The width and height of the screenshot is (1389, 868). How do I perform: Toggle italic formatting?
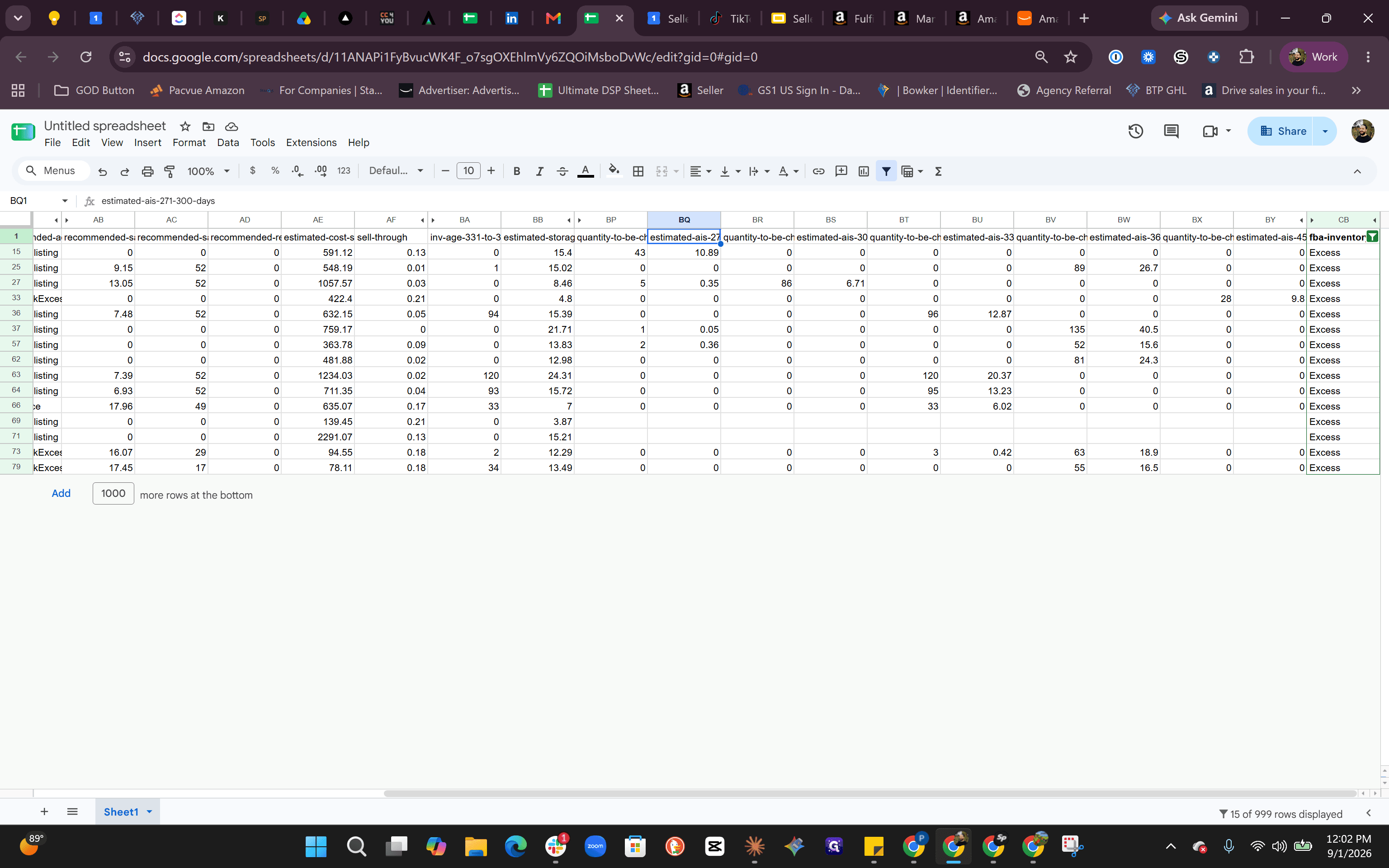click(x=539, y=171)
